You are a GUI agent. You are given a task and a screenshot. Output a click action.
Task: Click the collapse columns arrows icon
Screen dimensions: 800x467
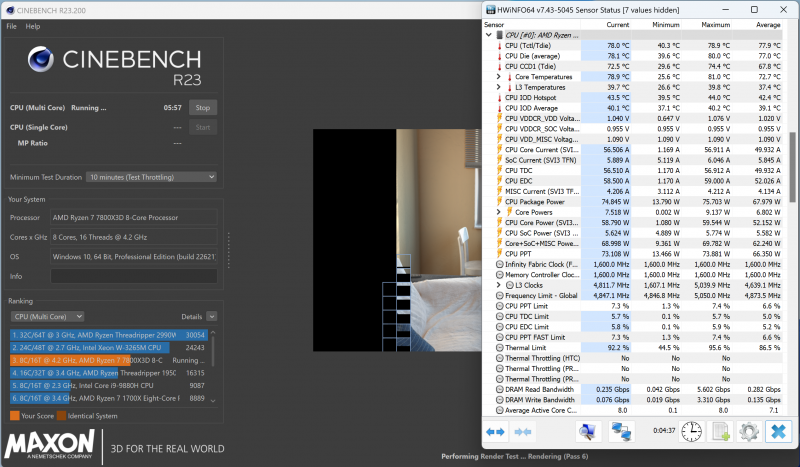click(522, 431)
